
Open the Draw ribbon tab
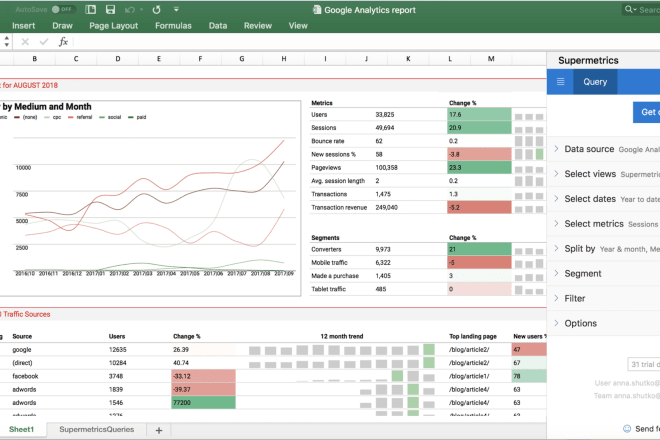62,26
